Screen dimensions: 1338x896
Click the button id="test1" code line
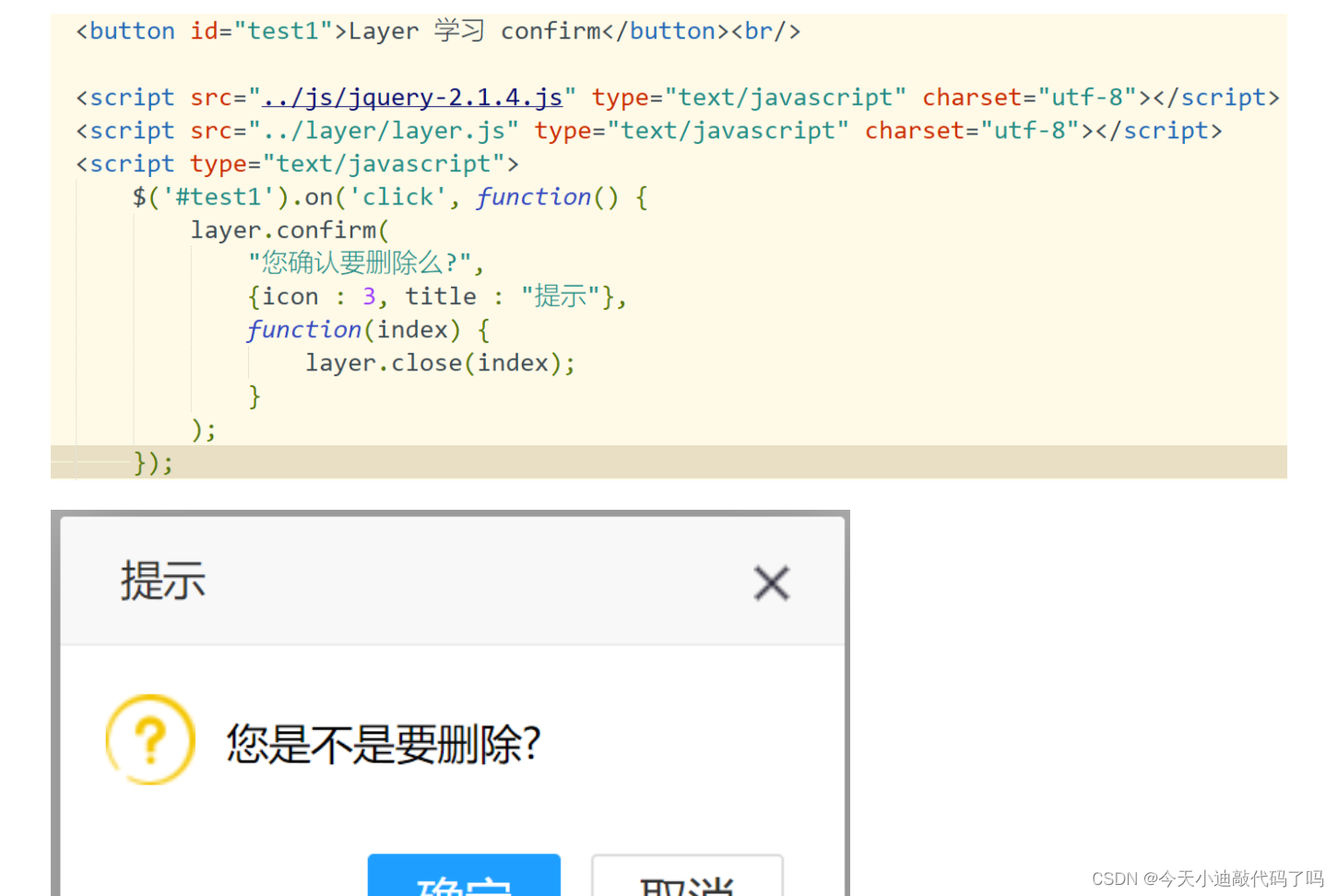[438, 31]
